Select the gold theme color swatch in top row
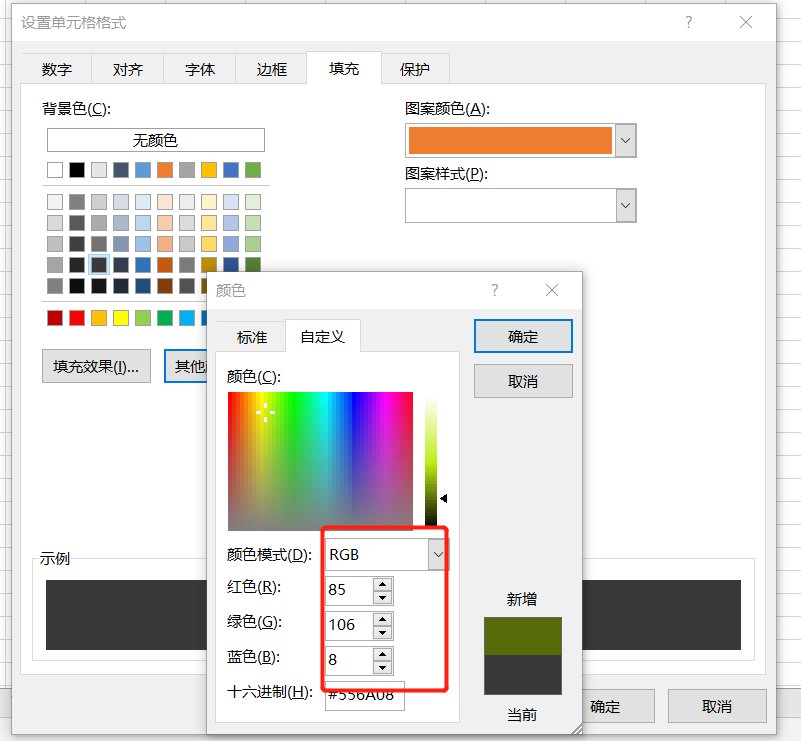The width and height of the screenshot is (801, 741). (x=208, y=170)
